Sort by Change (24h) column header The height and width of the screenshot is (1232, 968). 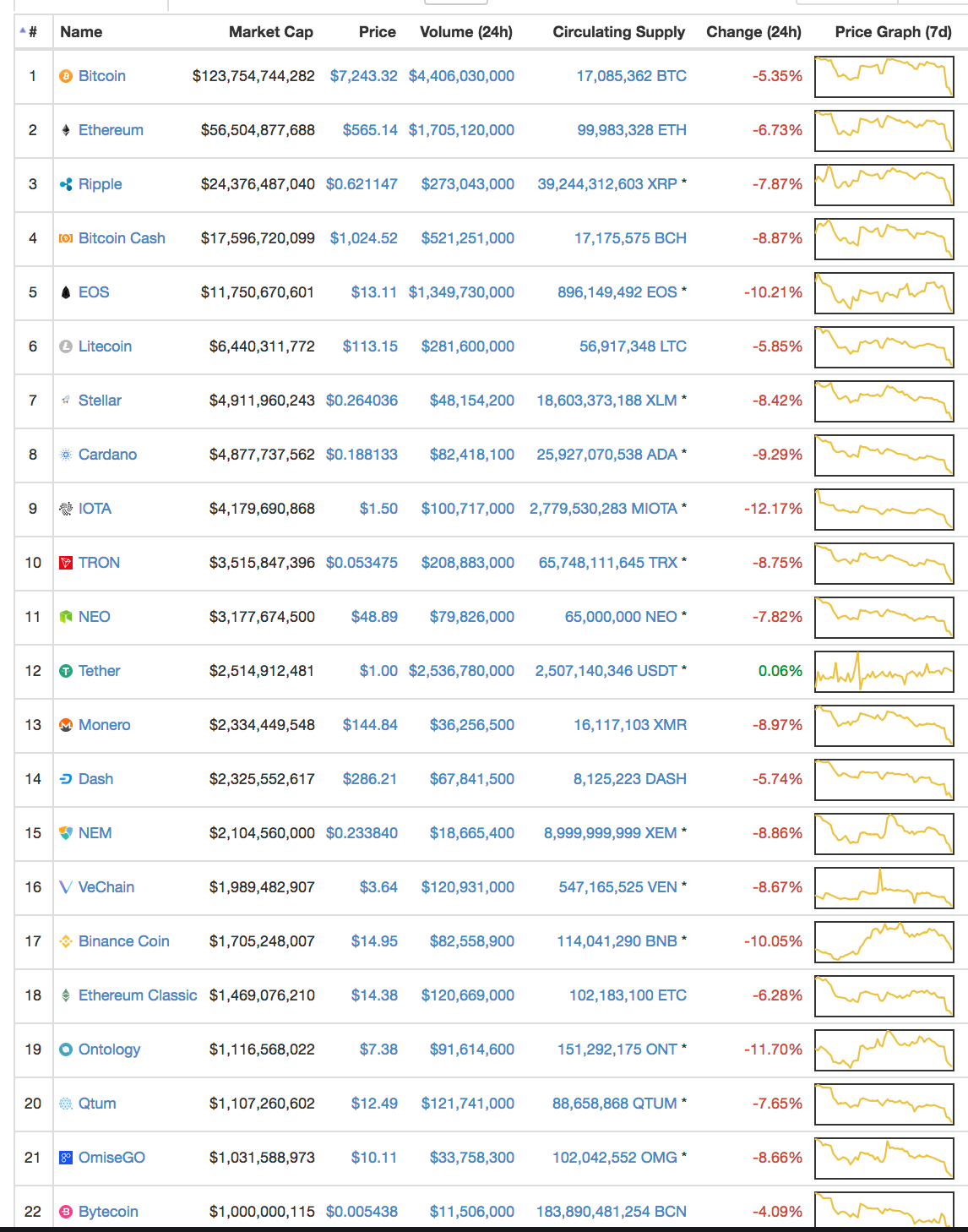pyautogui.click(x=753, y=32)
